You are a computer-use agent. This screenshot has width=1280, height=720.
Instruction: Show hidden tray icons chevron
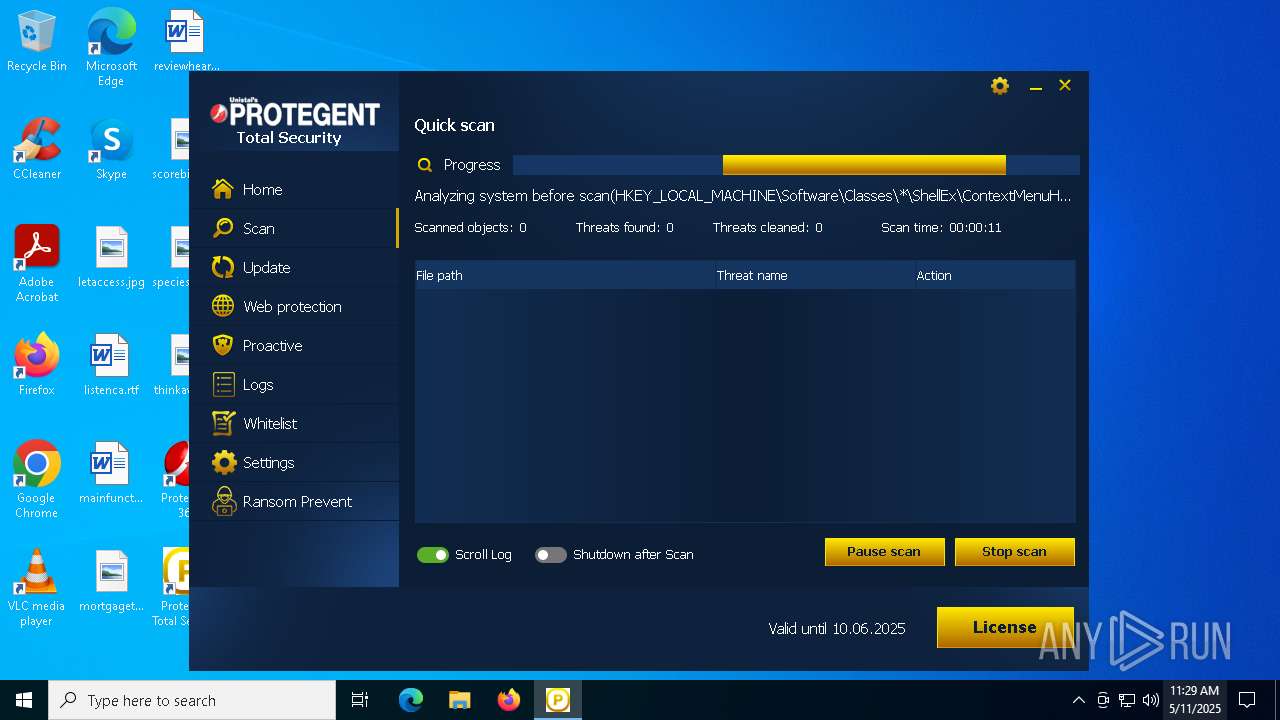coord(1078,700)
